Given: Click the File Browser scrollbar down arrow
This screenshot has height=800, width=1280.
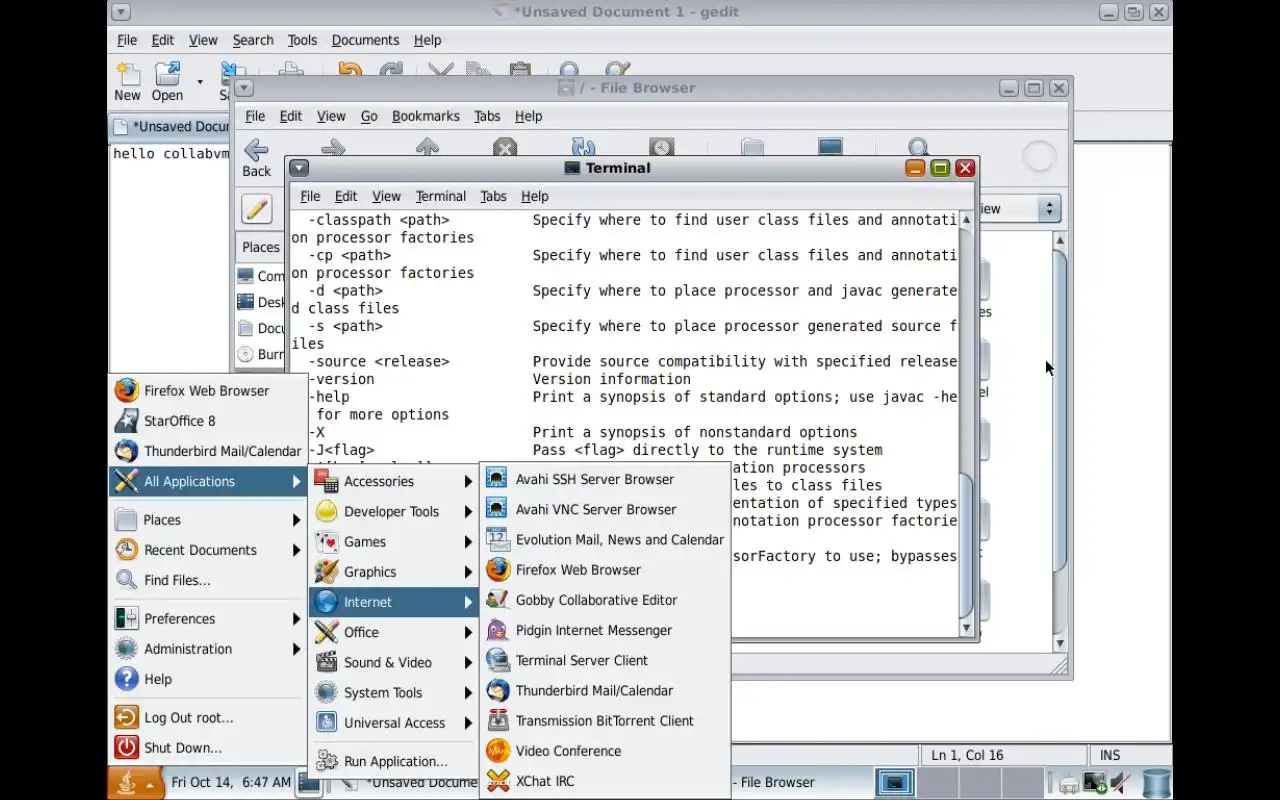Looking at the screenshot, I should point(1060,645).
